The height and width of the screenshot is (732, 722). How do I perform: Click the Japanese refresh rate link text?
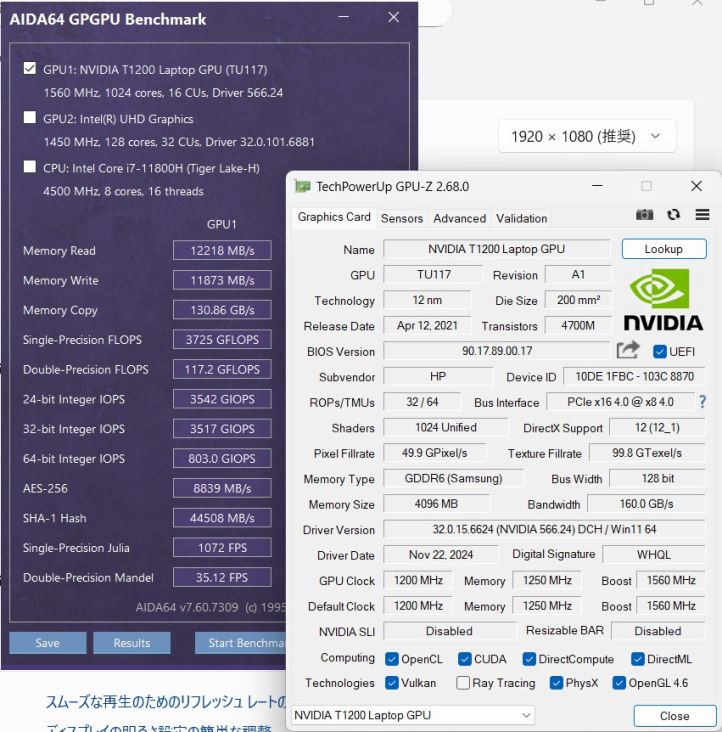pyautogui.click(x=166, y=701)
